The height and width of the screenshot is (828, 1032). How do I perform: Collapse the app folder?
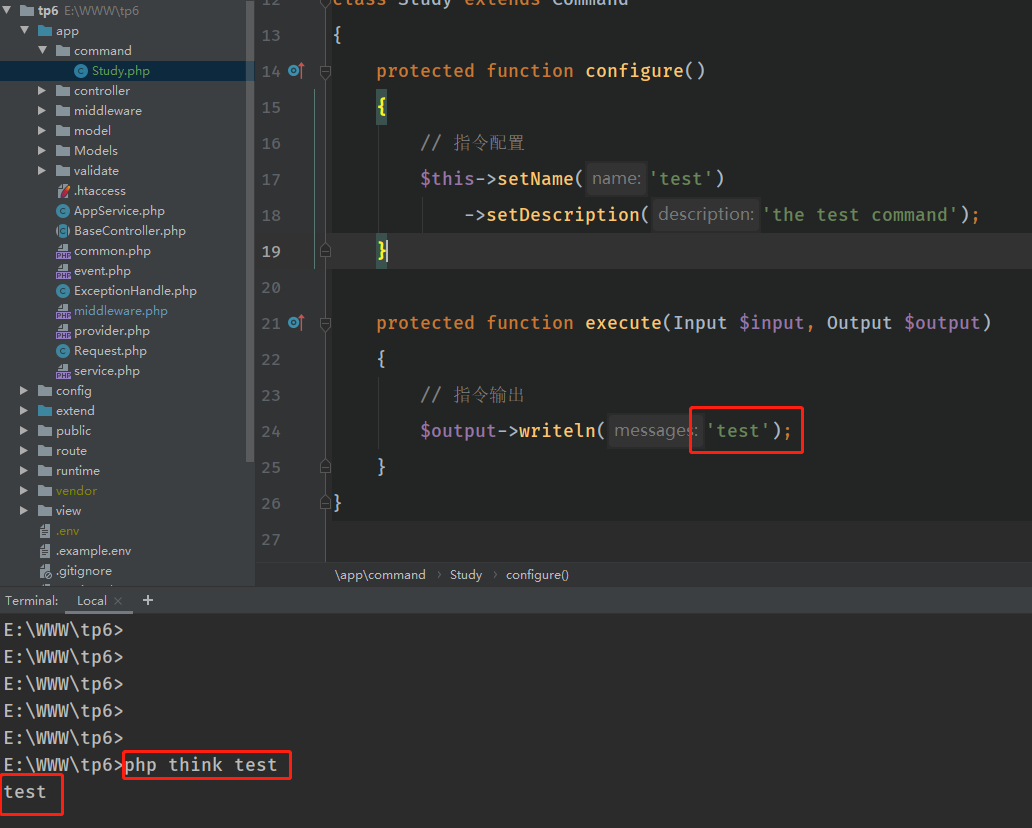[25, 30]
